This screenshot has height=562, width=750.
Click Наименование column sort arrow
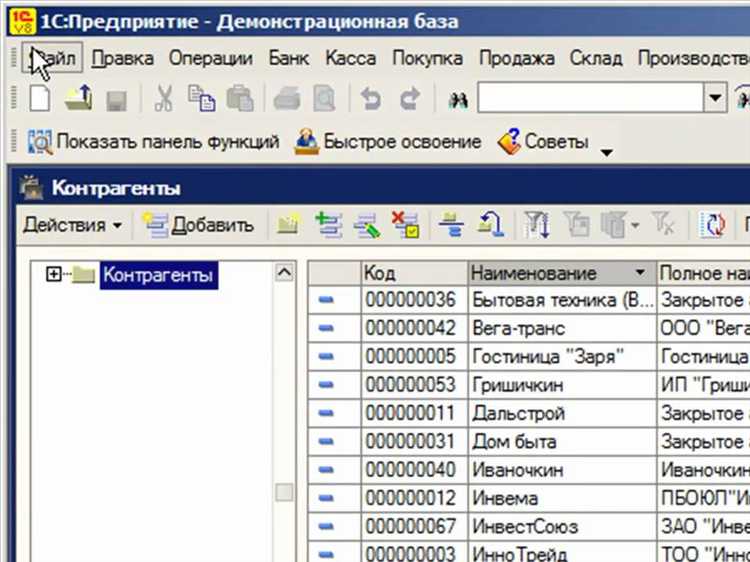coord(640,273)
